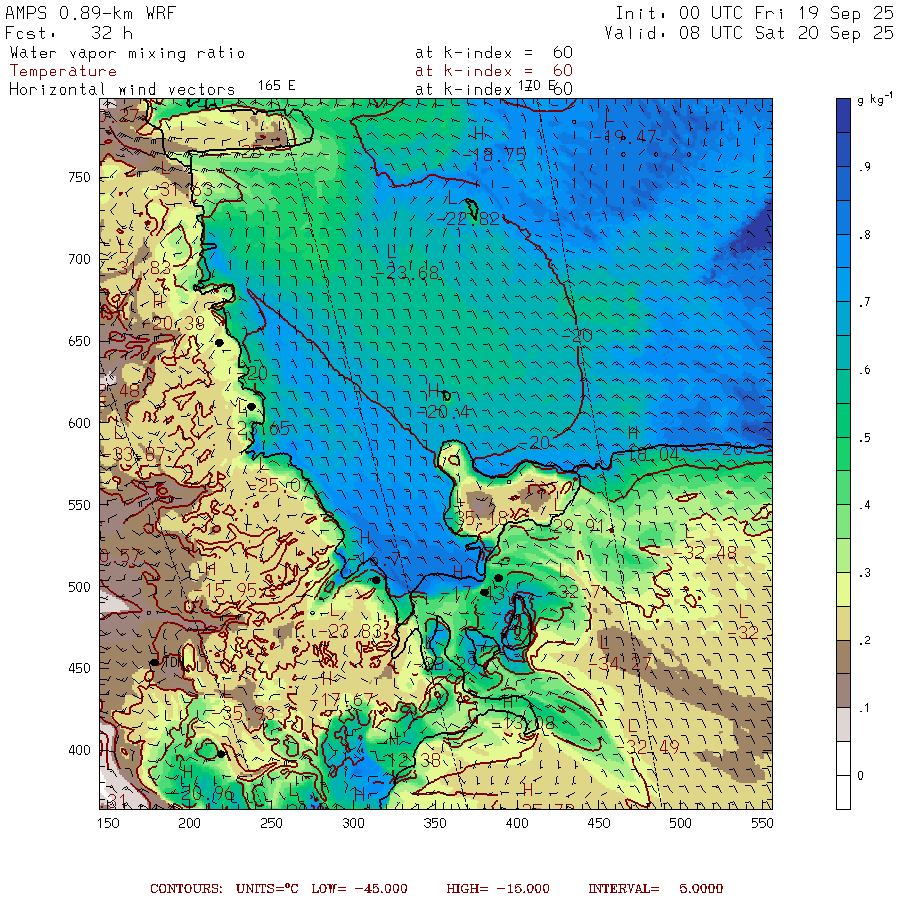The image size is (900, 900).
Task: Pick the darkest navy segment atop color bar
Action: (x=843, y=115)
